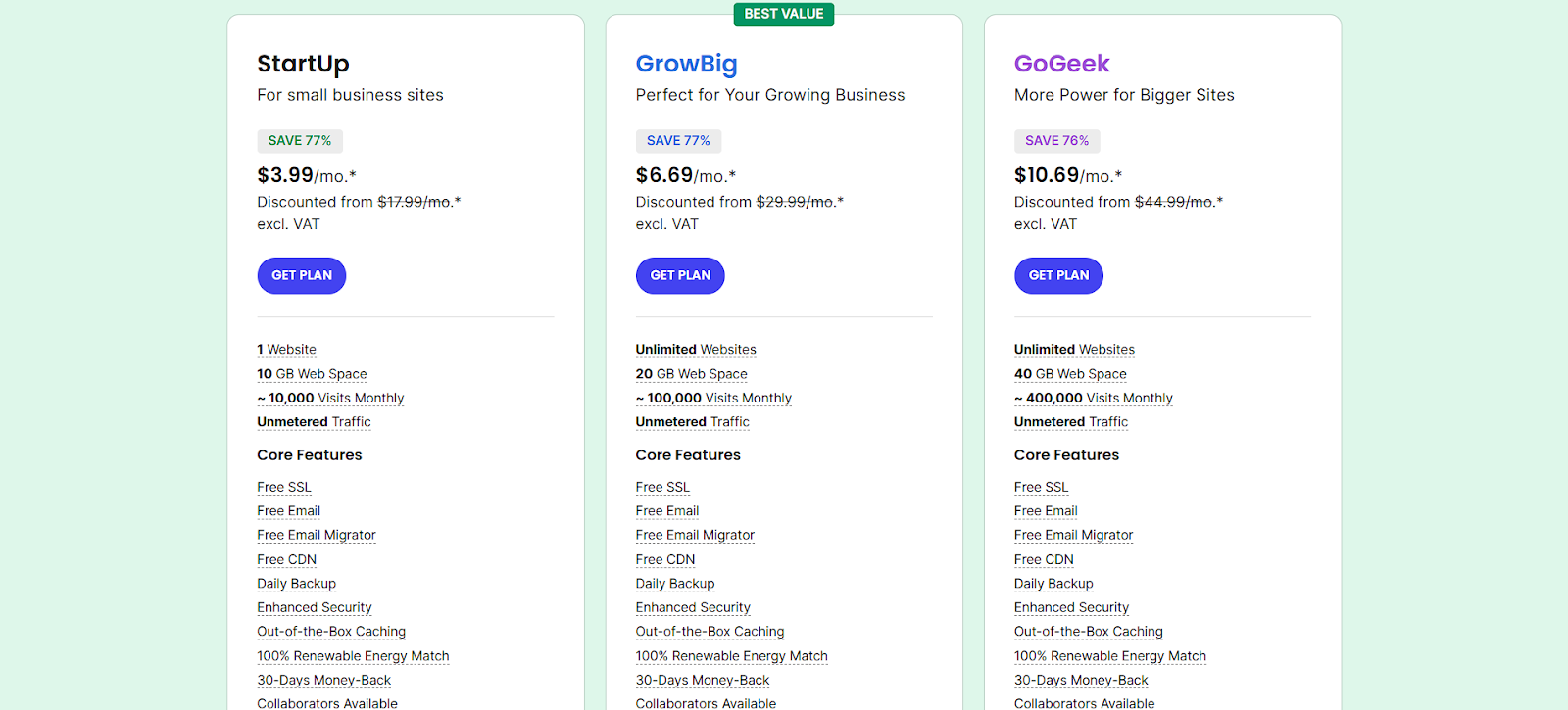Click GET PLAN under GrowBig
1568x710 pixels.
coord(680,275)
